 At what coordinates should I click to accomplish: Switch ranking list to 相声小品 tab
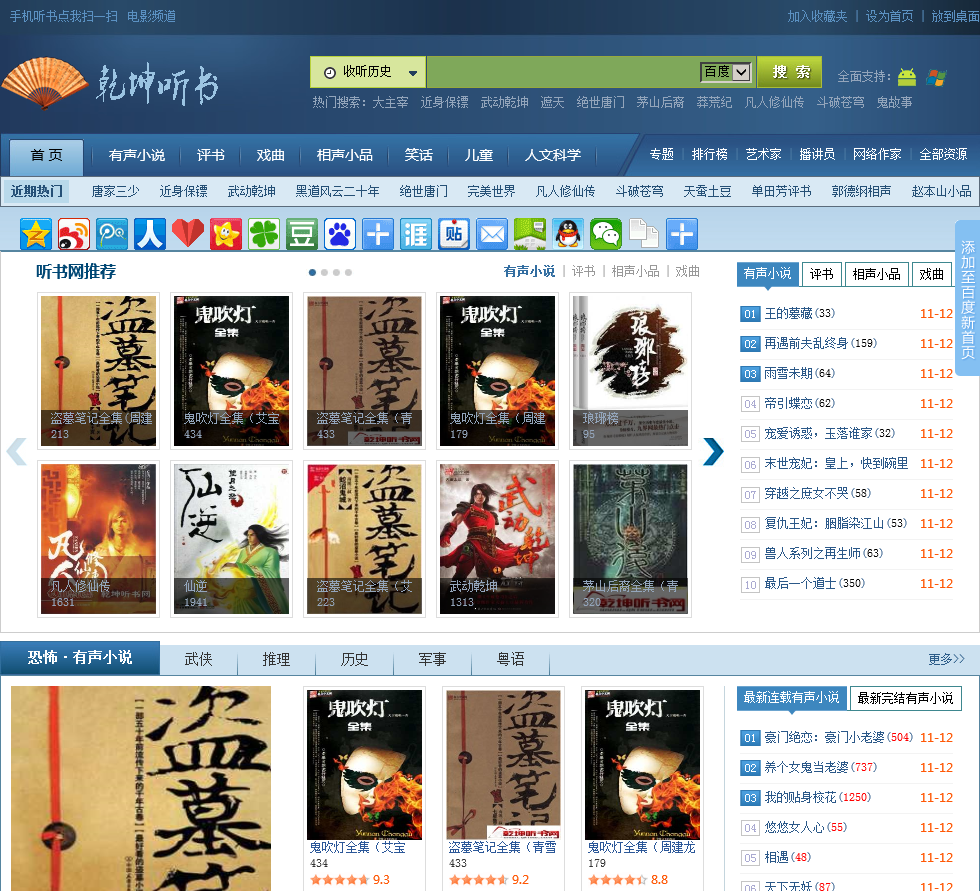coord(876,274)
